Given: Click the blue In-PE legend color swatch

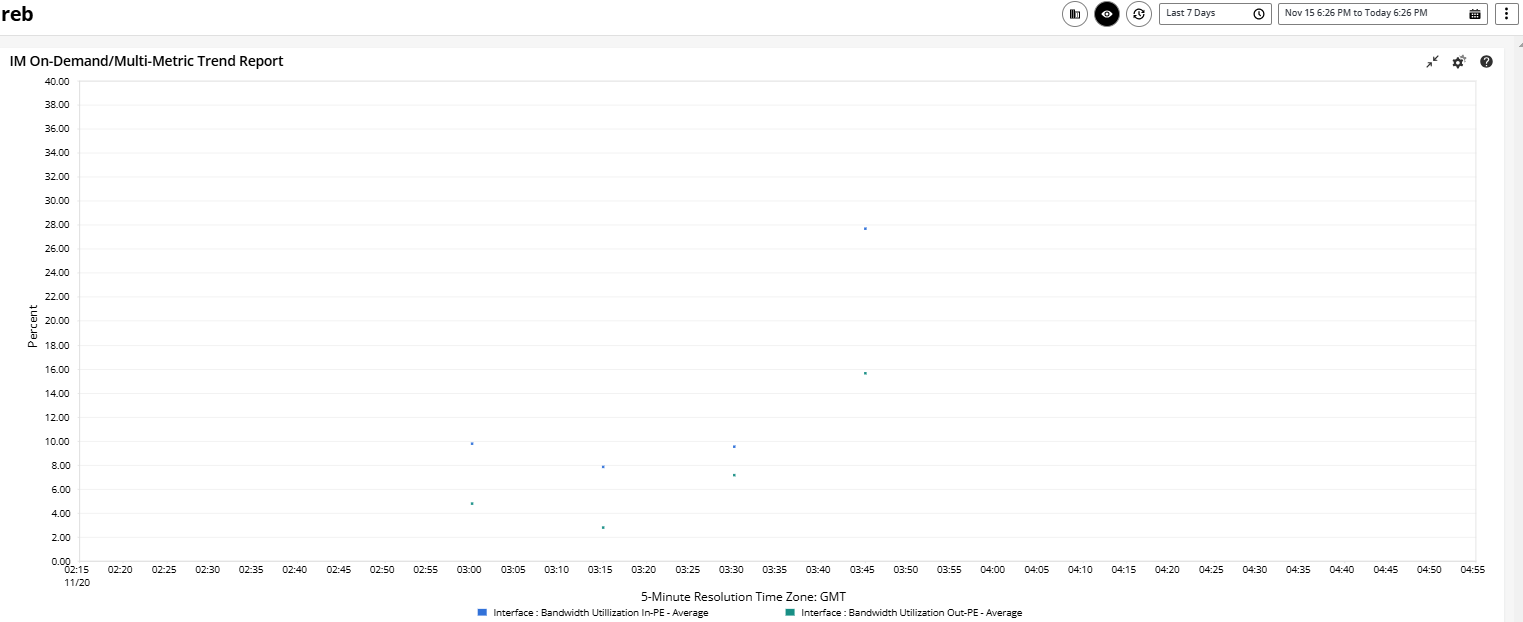Looking at the screenshot, I should click(482, 612).
